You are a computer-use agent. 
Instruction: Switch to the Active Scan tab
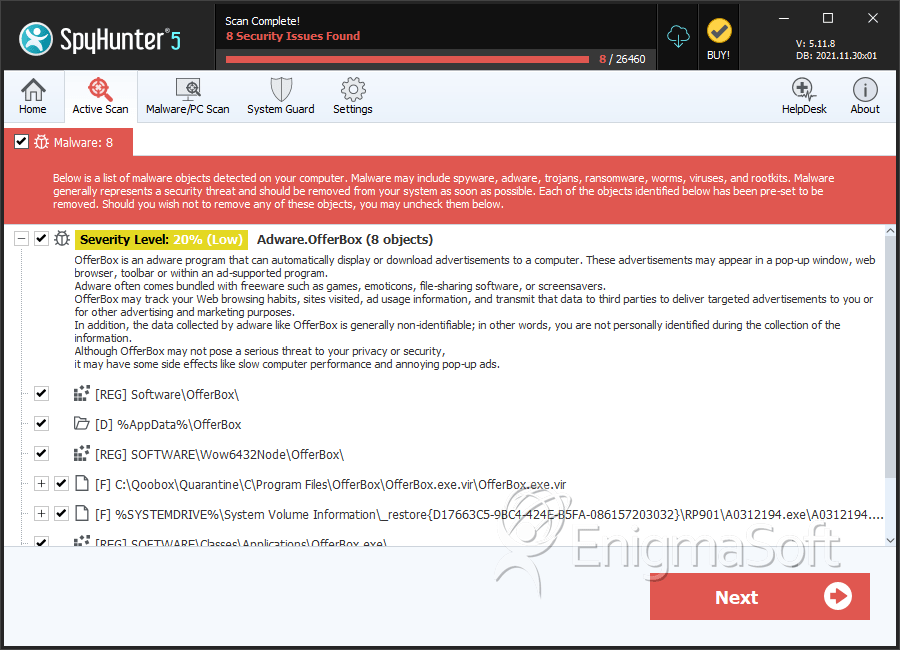pyautogui.click(x=100, y=96)
